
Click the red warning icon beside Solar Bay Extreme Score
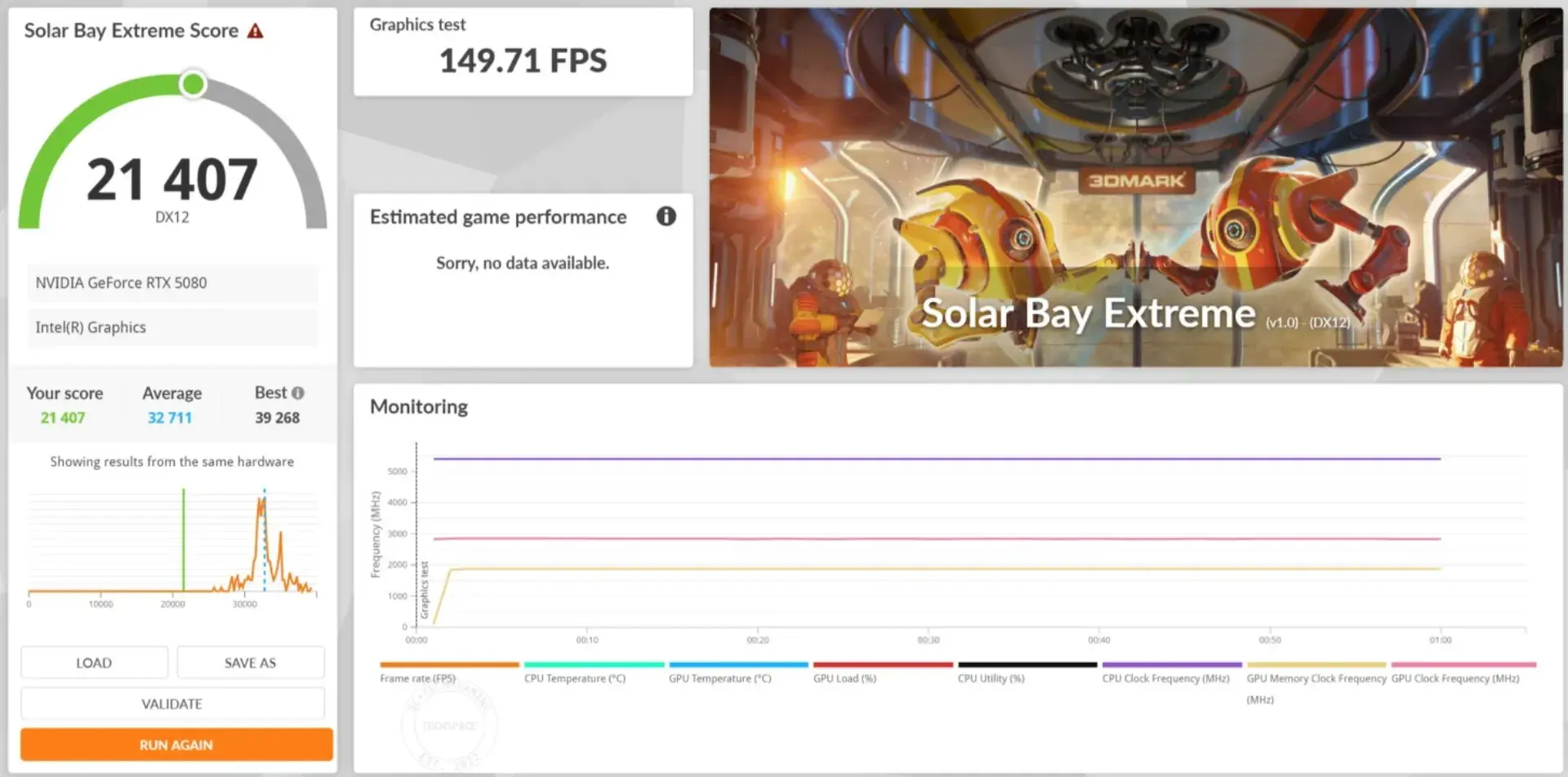coord(256,31)
